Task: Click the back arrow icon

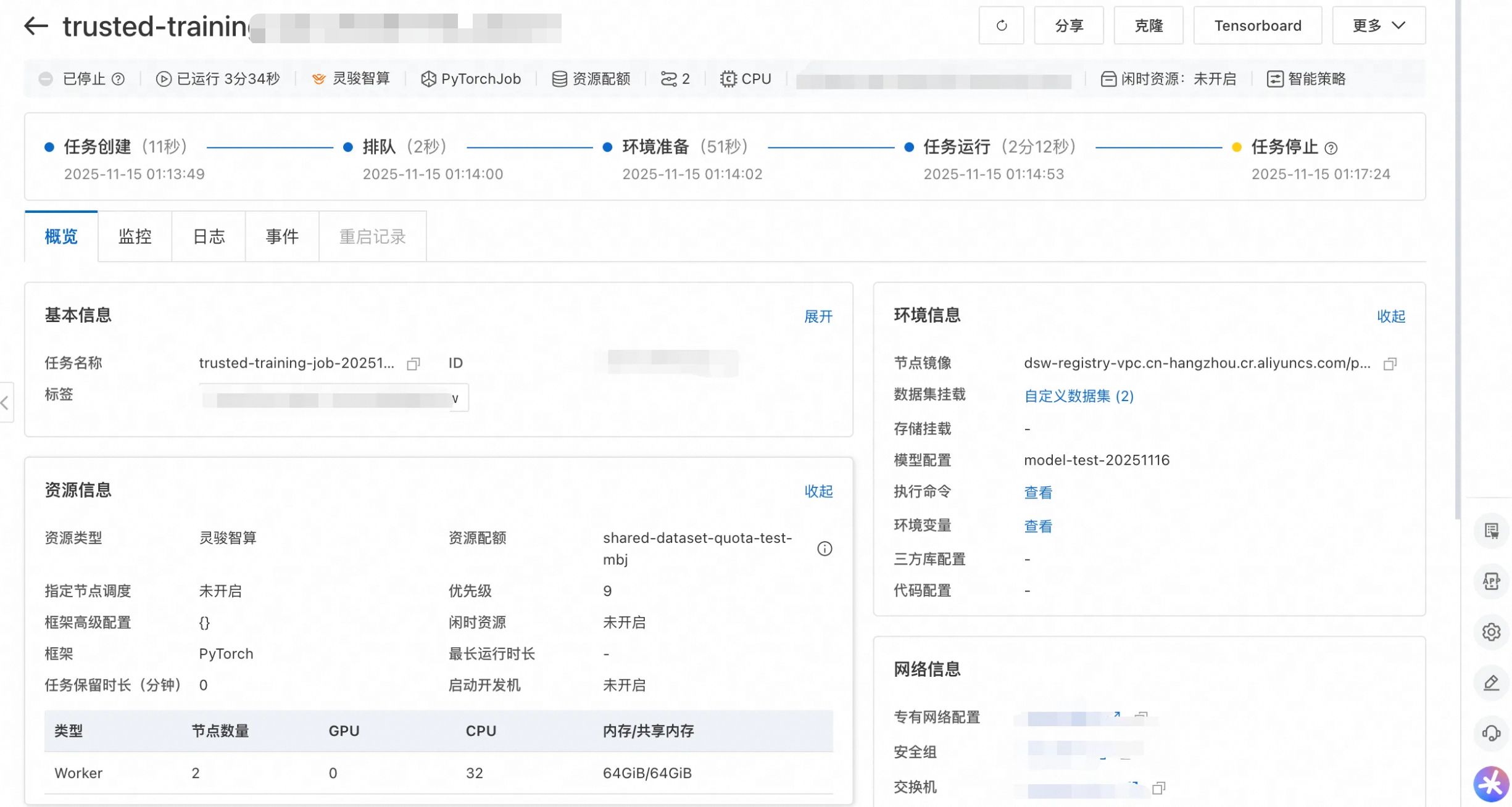Action: 36,26
